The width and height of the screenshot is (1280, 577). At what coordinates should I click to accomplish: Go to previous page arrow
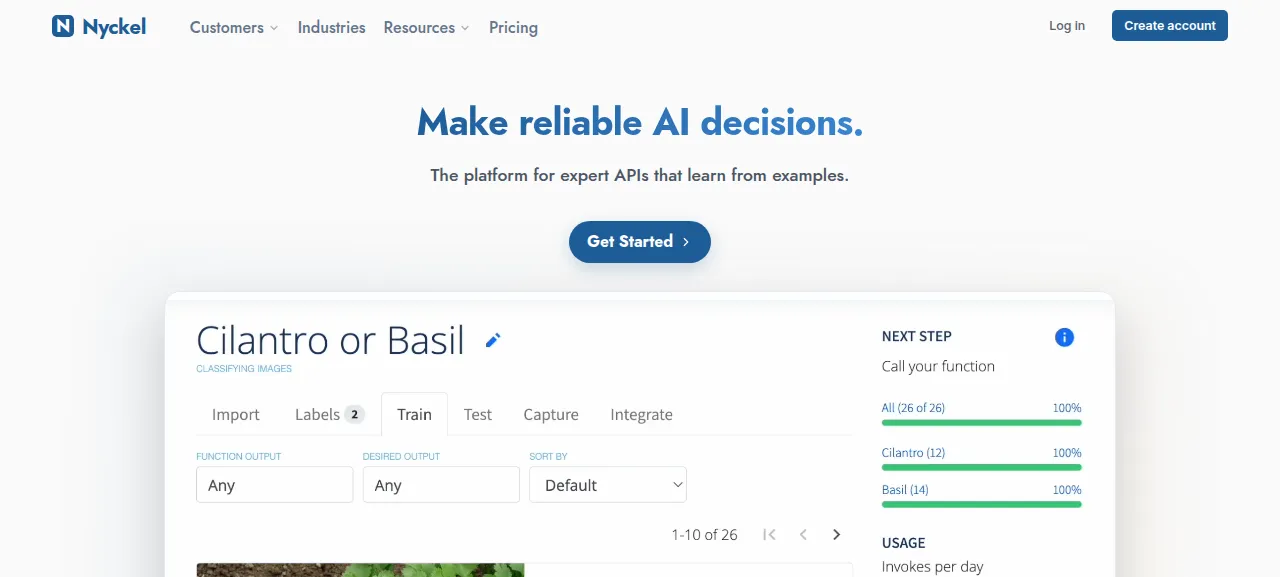point(803,535)
